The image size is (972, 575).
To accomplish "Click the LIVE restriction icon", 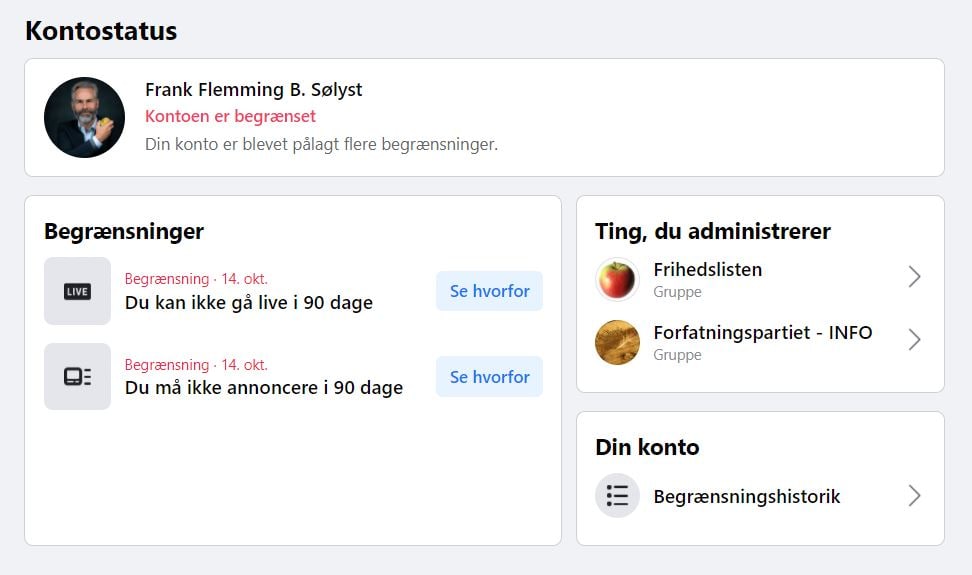I will pos(77,291).
